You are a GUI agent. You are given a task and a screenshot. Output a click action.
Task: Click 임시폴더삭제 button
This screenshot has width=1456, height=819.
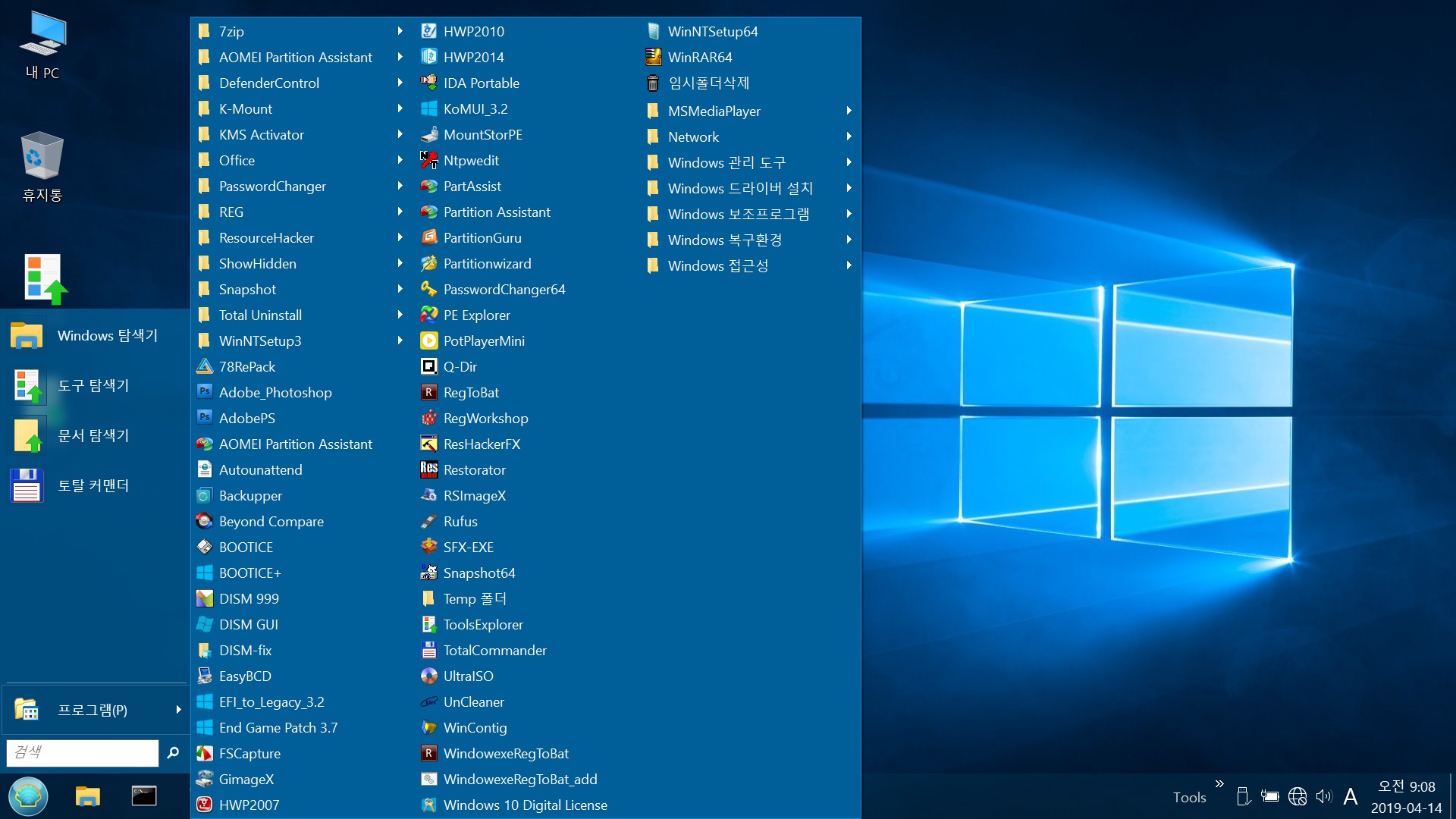click(x=710, y=84)
